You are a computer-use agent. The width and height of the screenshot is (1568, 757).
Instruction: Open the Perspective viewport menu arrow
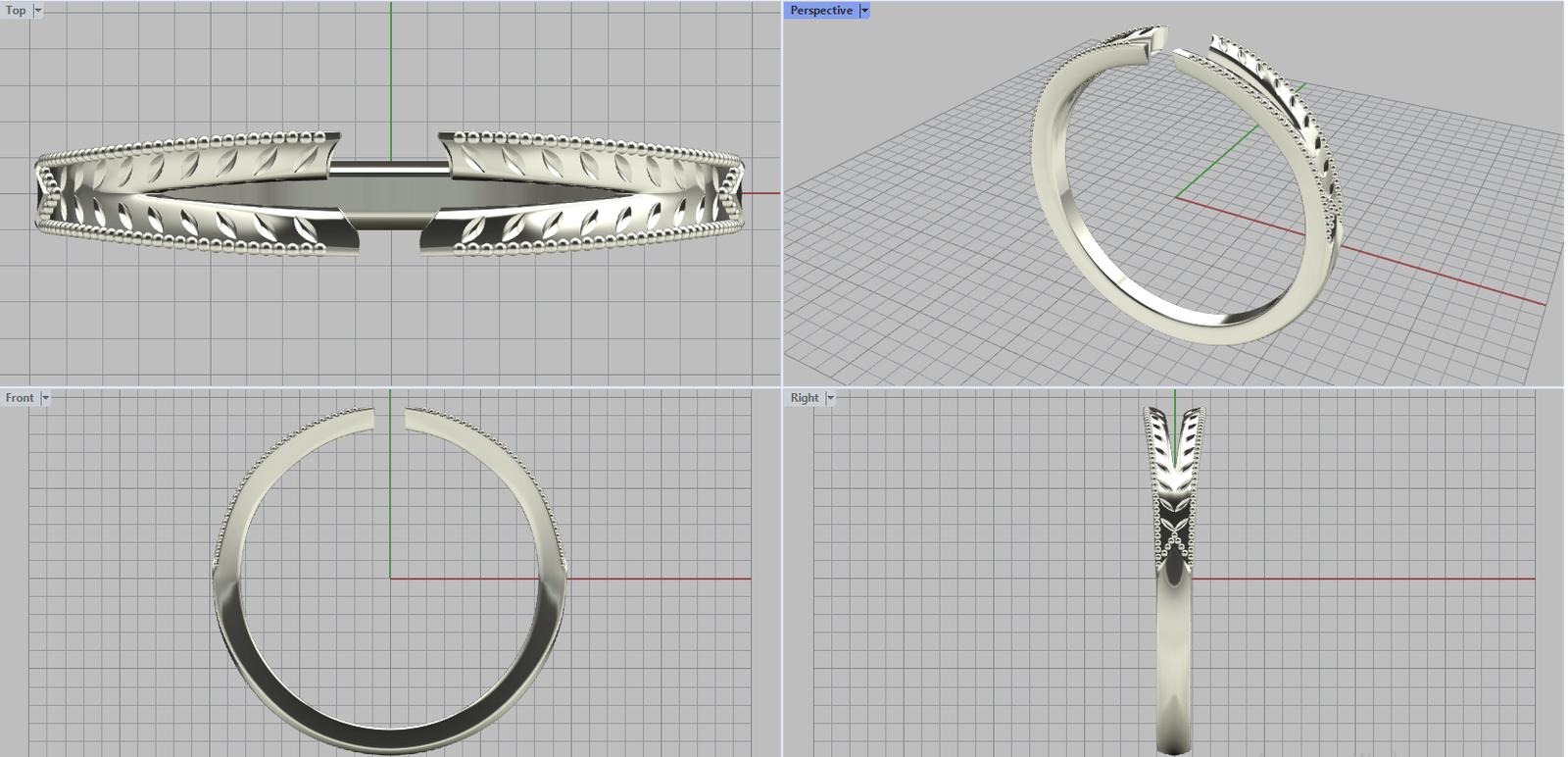point(864,11)
